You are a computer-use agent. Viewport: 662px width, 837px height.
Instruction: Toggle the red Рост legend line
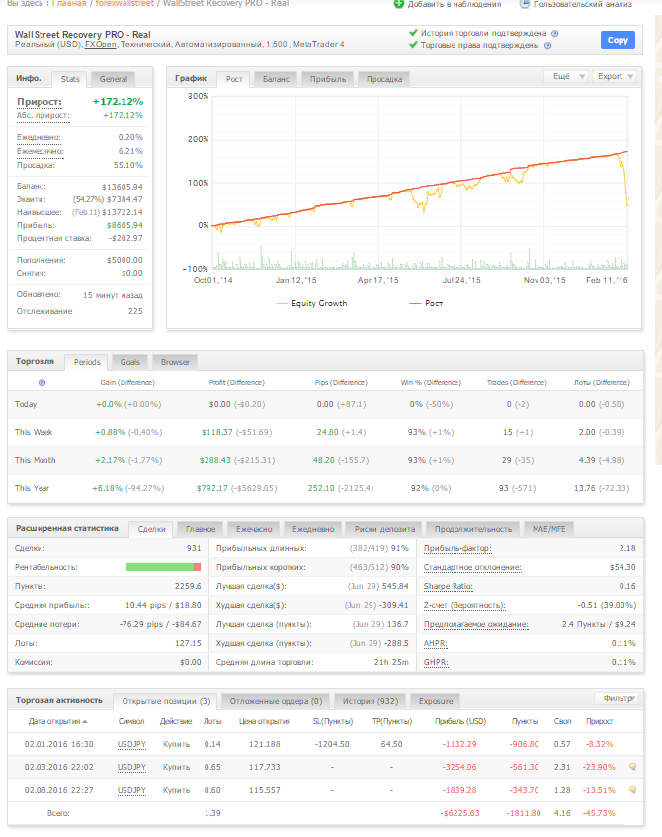pos(426,303)
